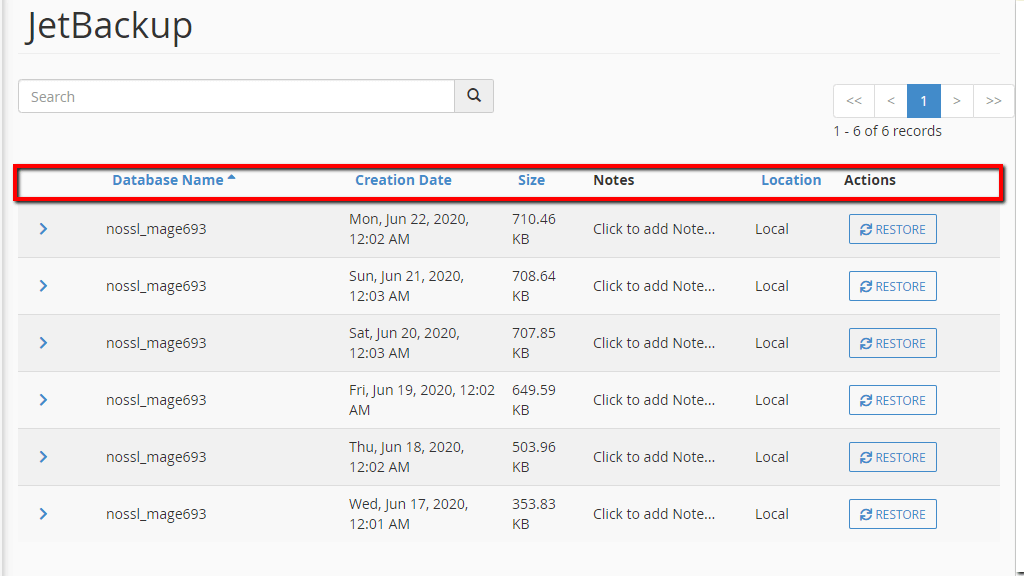Select nossl_mage693 name in Jun 17 row
The image size is (1024, 576).
click(156, 514)
